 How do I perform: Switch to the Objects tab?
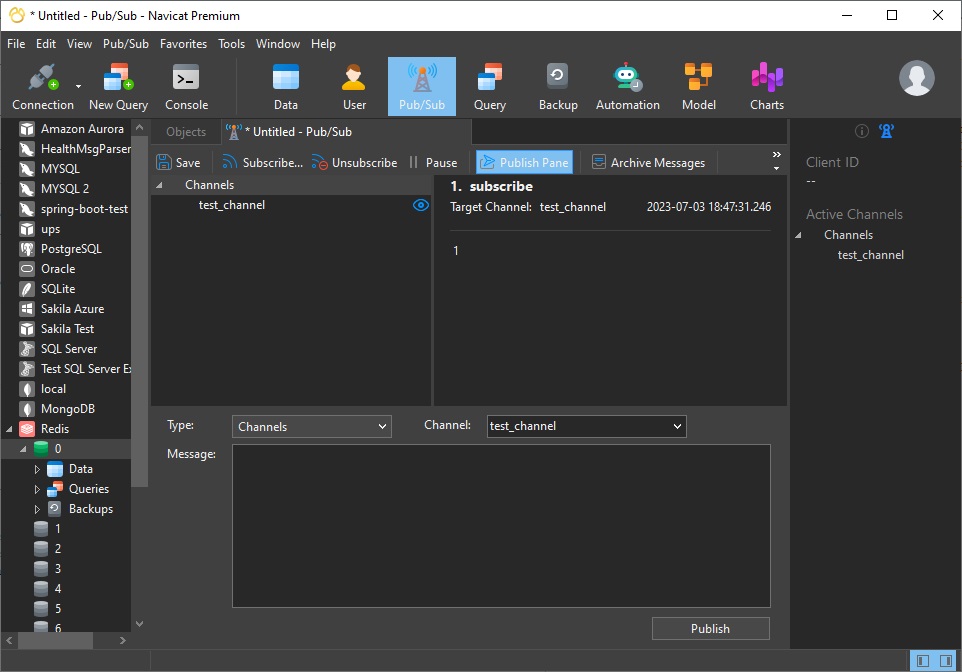[186, 132]
